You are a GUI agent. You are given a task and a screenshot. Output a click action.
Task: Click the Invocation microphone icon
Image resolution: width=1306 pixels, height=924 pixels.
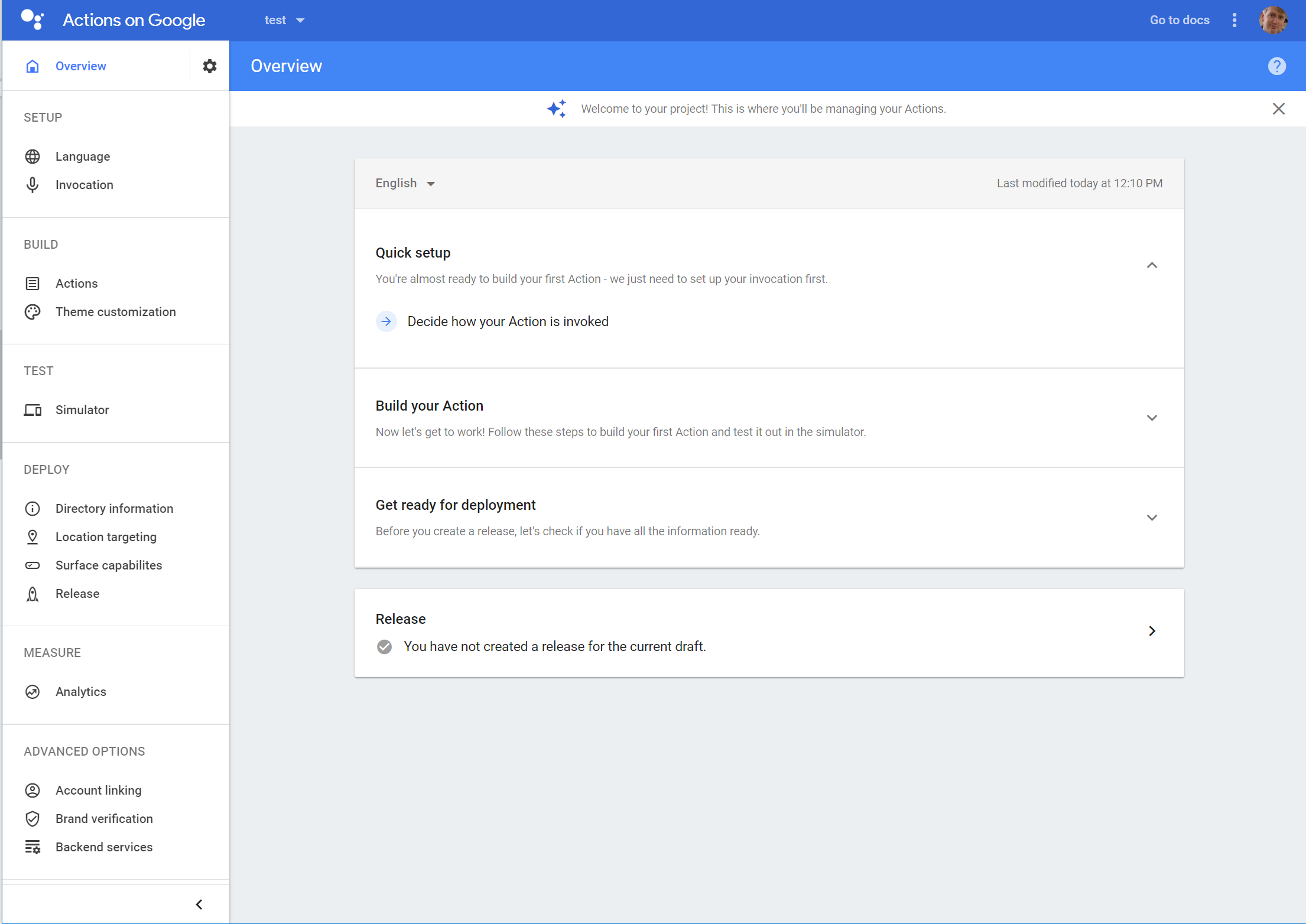tap(33, 185)
